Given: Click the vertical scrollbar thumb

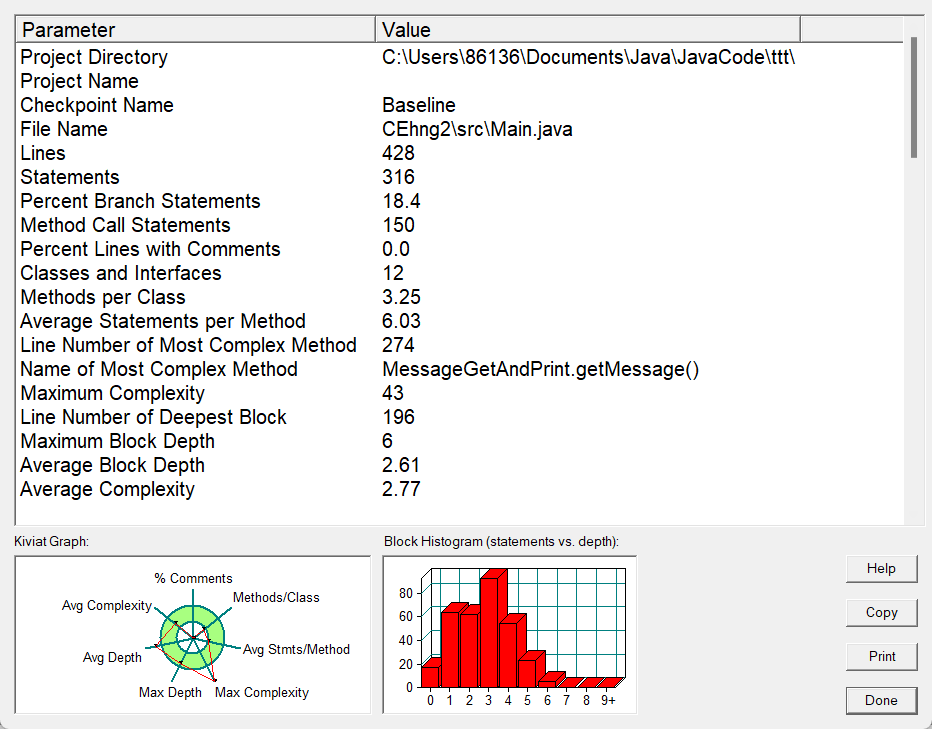Looking at the screenshot, I should (914, 97).
